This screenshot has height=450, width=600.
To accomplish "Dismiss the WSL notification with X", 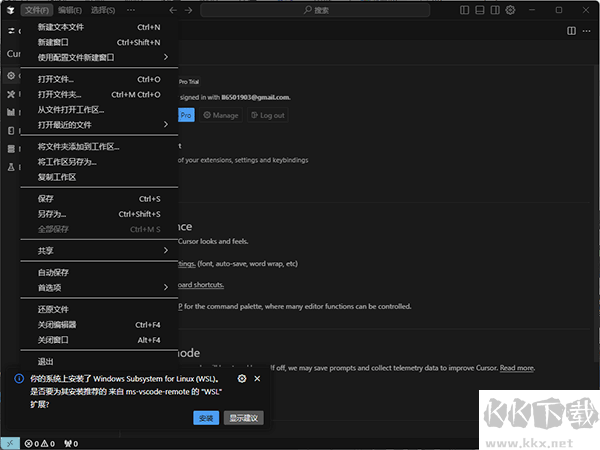I will coord(258,379).
